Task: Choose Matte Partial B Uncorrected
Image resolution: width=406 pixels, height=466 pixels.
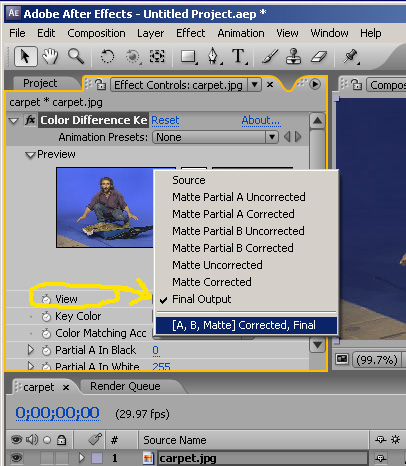Action: pyautogui.click(x=247, y=231)
